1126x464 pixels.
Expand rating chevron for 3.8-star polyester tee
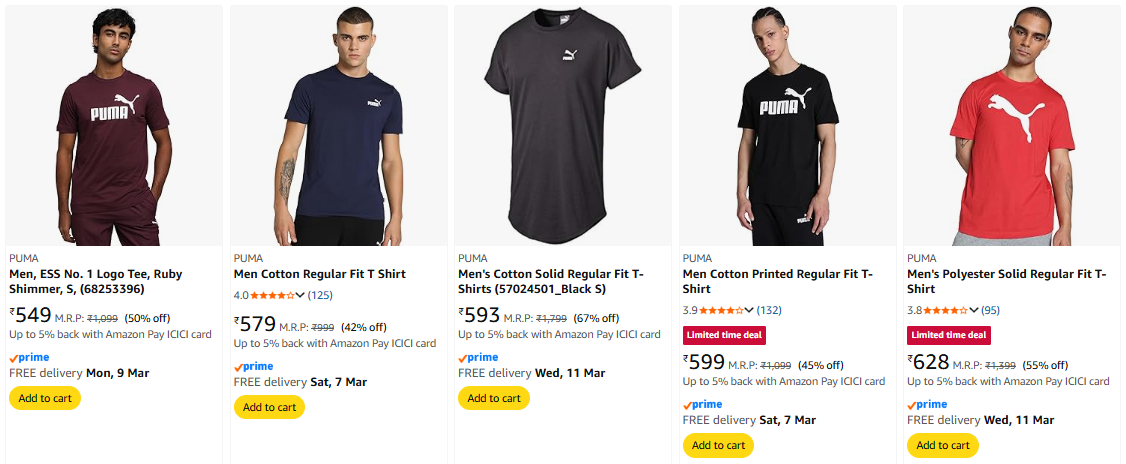[x=974, y=310]
